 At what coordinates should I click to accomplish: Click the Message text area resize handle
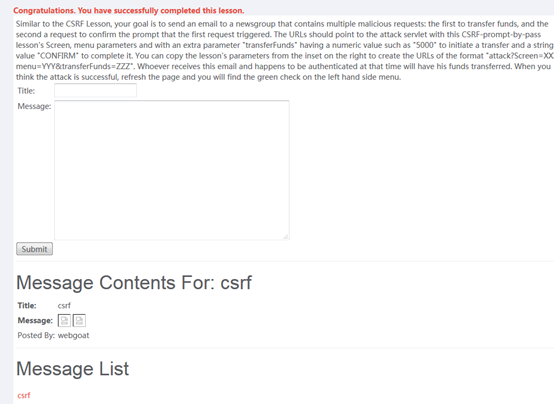point(285,236)
